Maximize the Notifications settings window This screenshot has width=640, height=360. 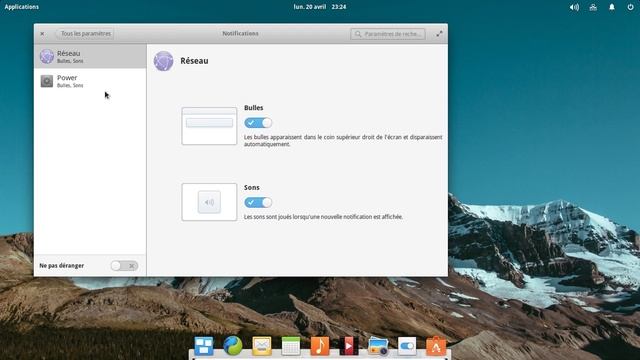tap(439, 34)
